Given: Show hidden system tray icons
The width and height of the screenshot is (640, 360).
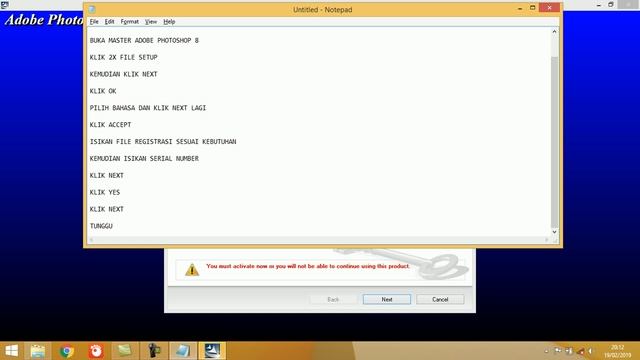Looking at the screenshot, I should click(x=547, y=351).
